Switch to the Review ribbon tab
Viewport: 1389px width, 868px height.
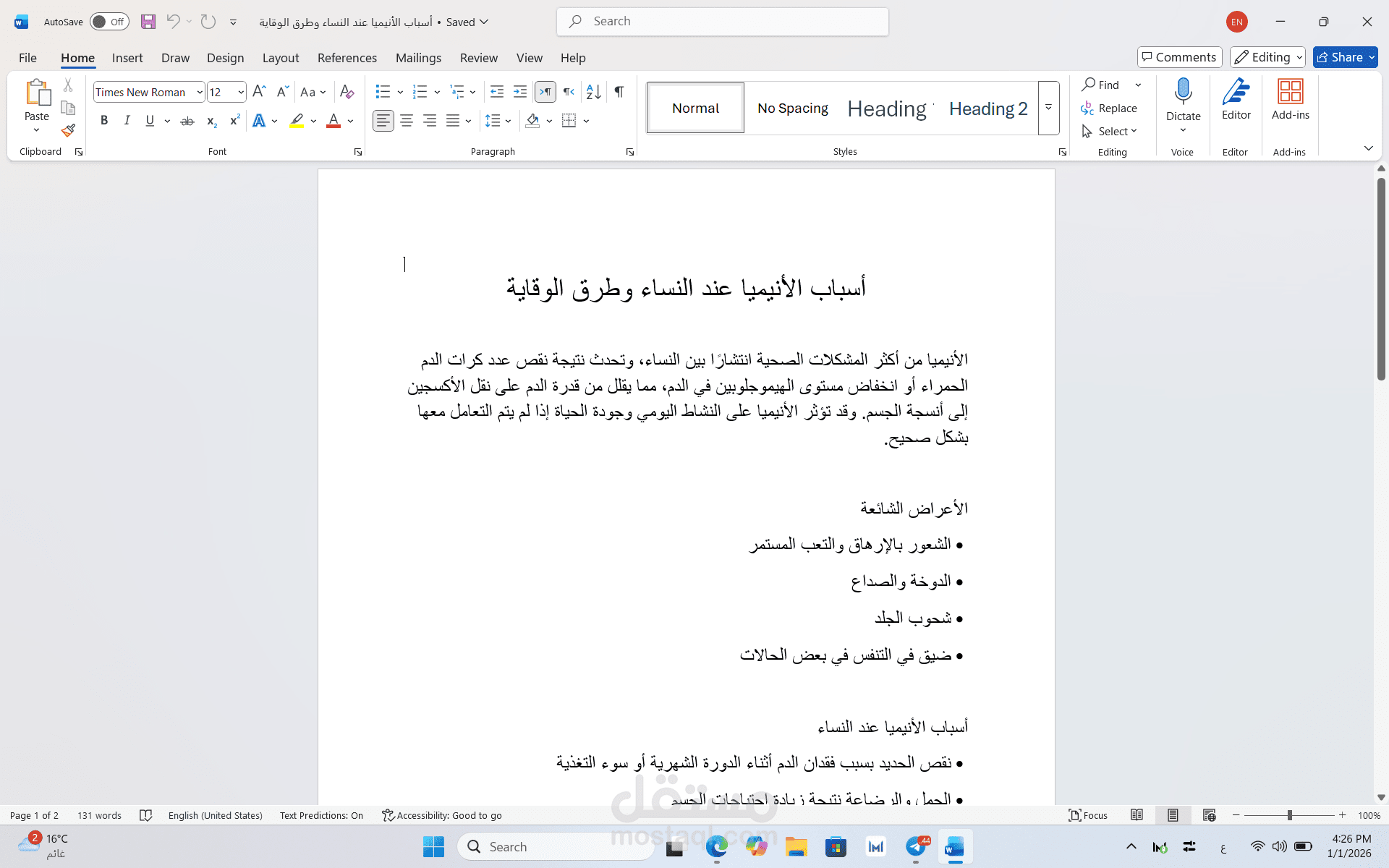(x=478, y=58)
